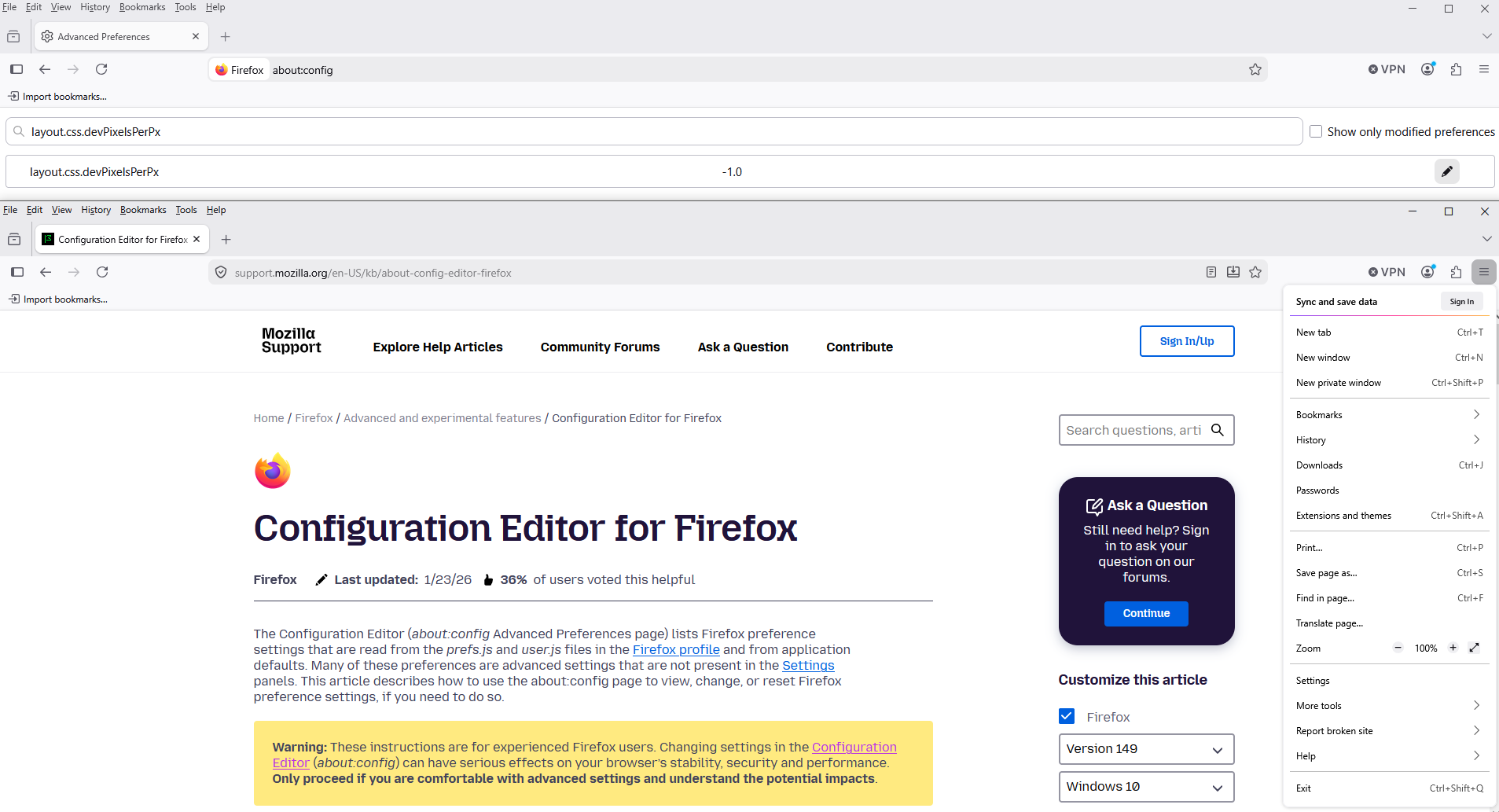The image size is (1499, 812).
Task: Select Exit in the app menu
Action: click(1390, 788)
